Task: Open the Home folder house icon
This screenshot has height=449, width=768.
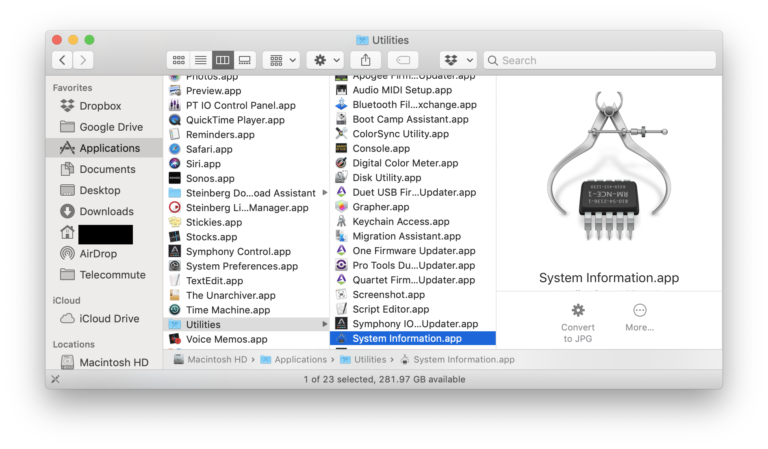Action: pyautogui.click(x=67, y=233)
